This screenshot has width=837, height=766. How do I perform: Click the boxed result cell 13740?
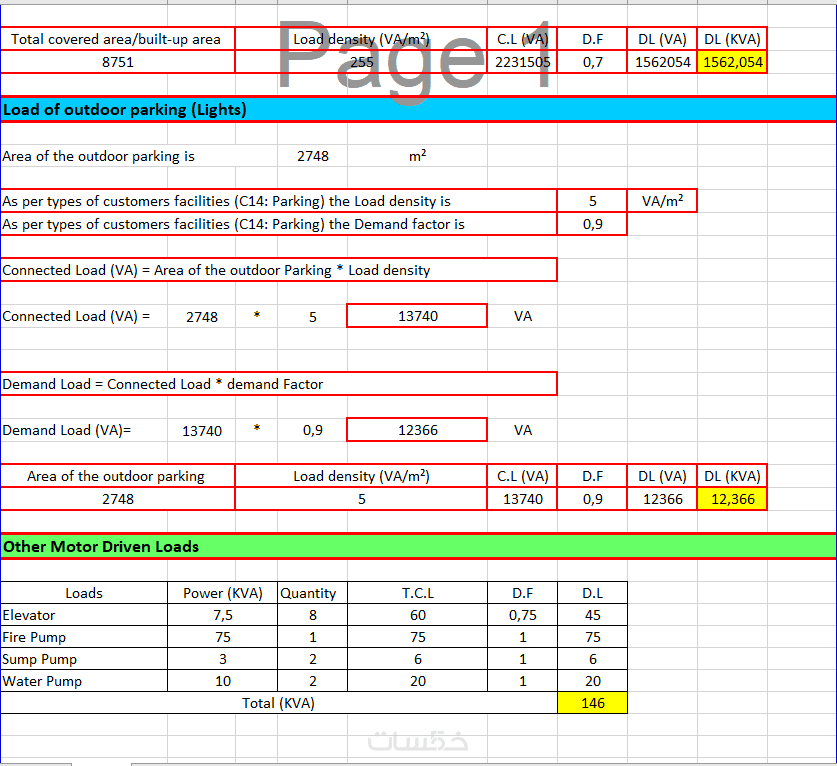pyautogui.click(x=417, y=316)
